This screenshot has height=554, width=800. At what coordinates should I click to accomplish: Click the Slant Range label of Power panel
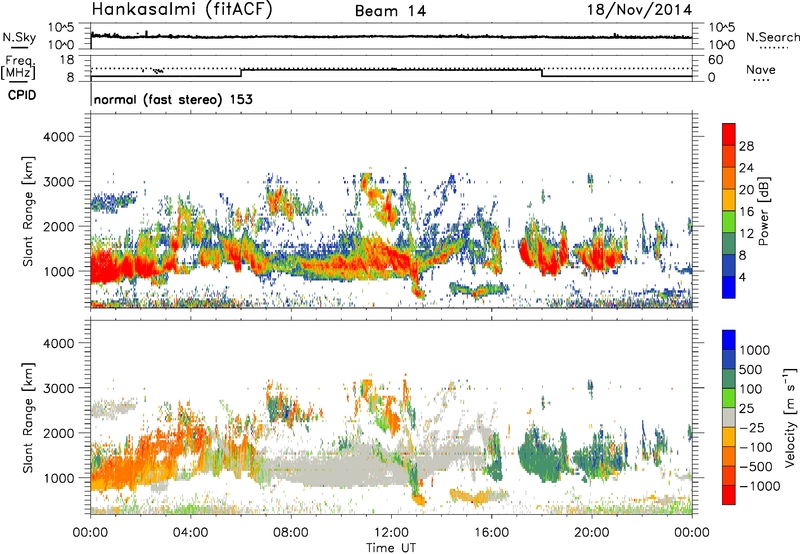click(28, 211)
